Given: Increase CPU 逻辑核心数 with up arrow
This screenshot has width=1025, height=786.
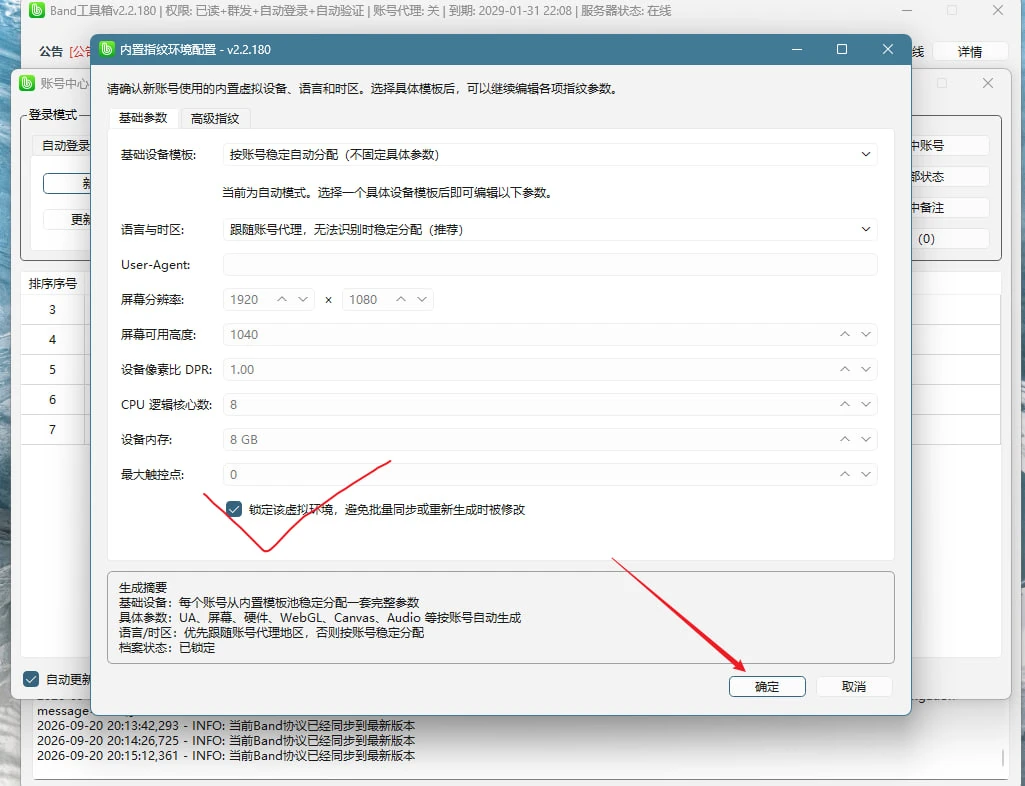Looking at the screenshot, I should (x=845, y=404).
